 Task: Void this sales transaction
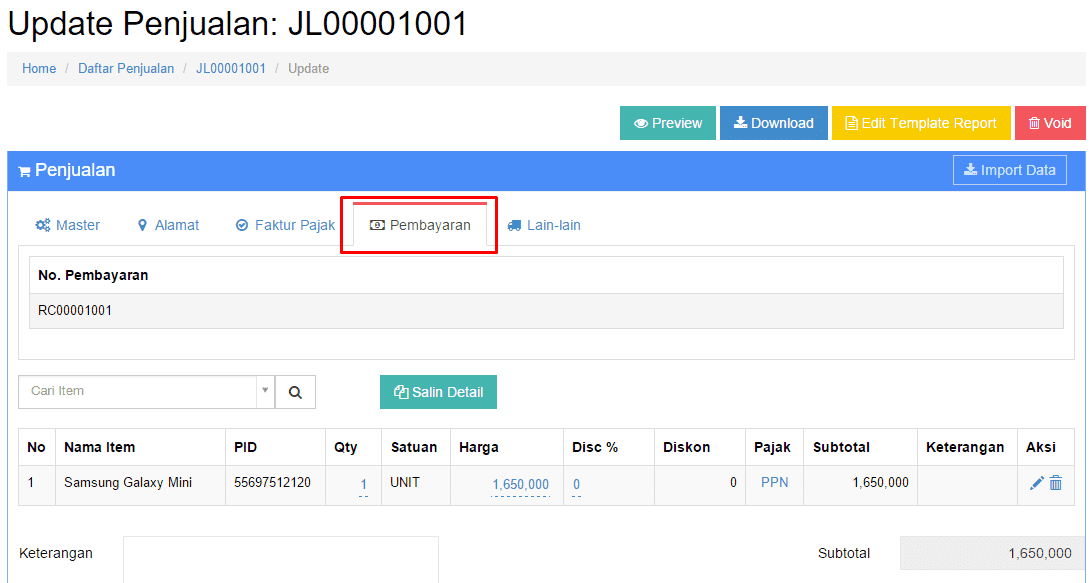point(1050,123)
